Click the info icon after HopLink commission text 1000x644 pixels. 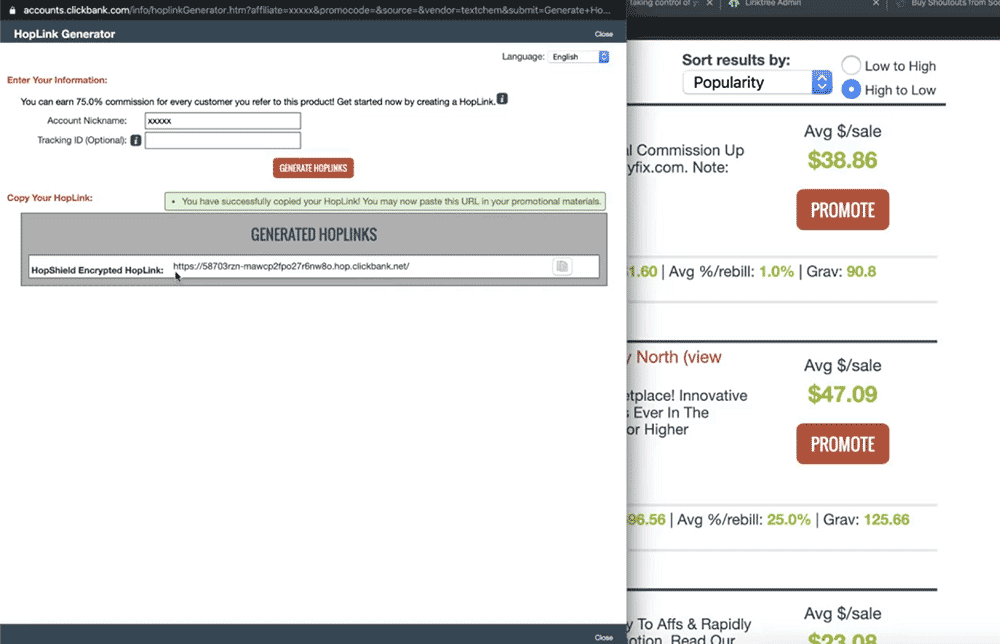502,99
